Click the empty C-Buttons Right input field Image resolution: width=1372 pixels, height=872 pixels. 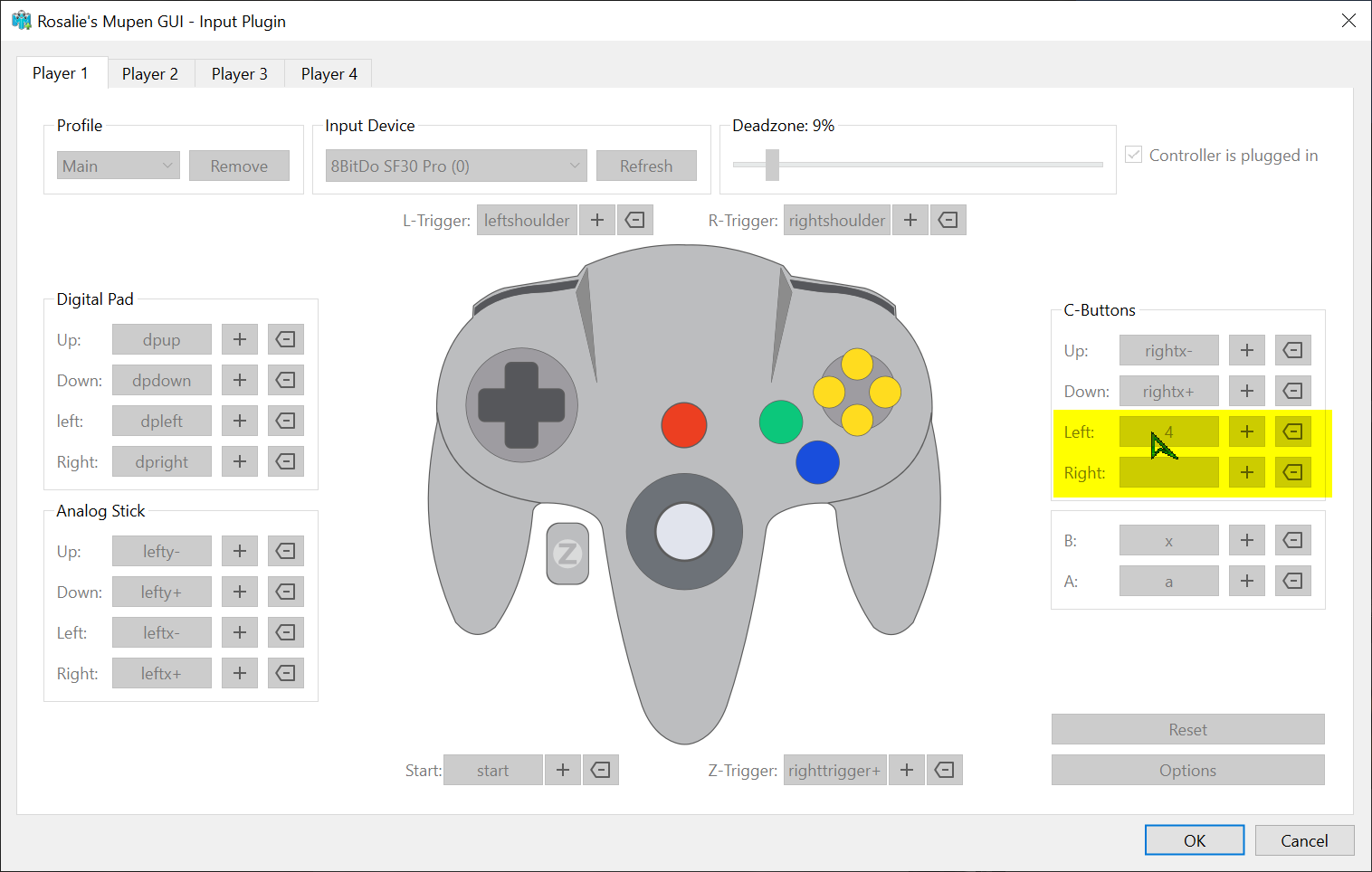click(1168, 471)
